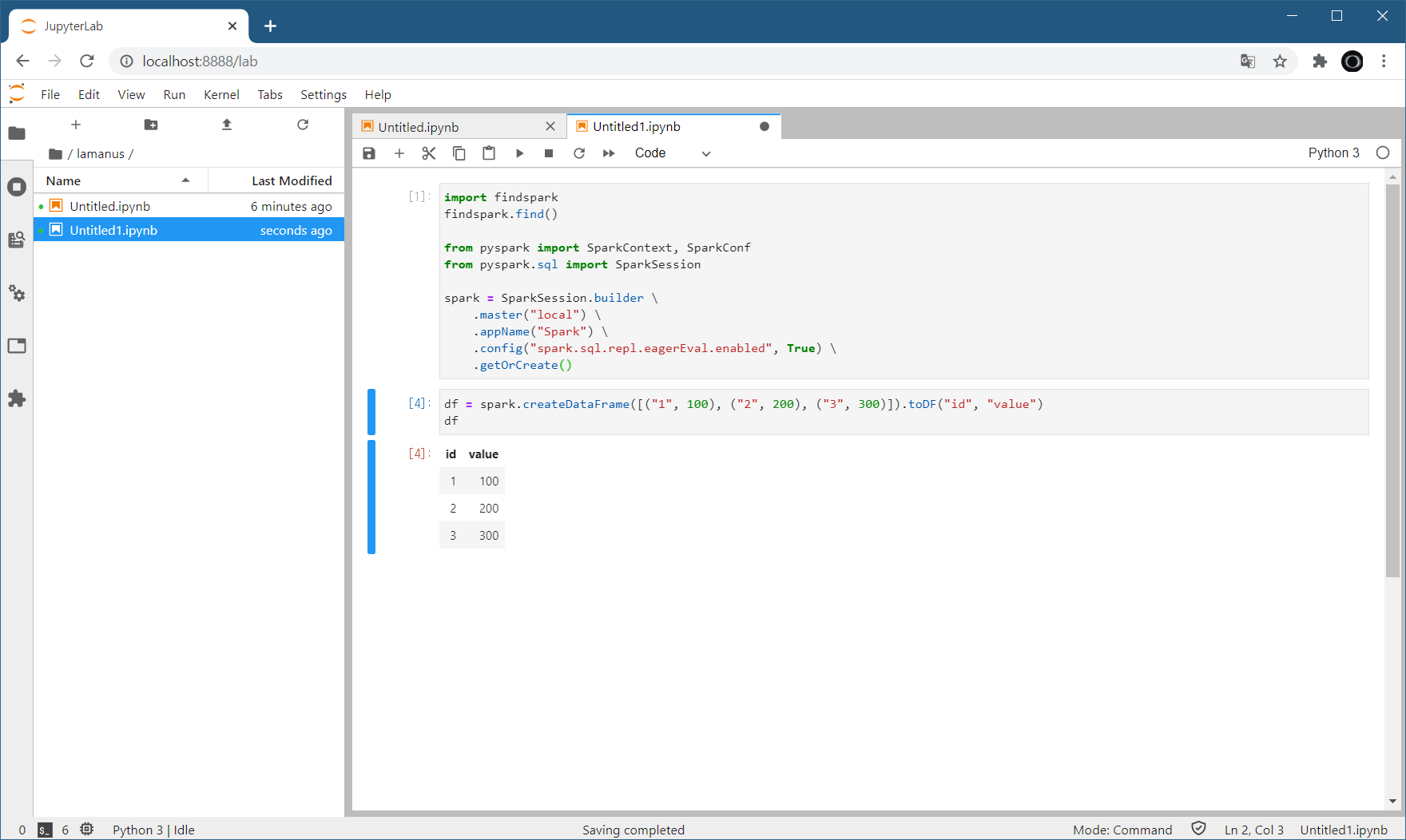Restart kernel and run all cells
This screenshot has width=1406, height=840.
609,153
